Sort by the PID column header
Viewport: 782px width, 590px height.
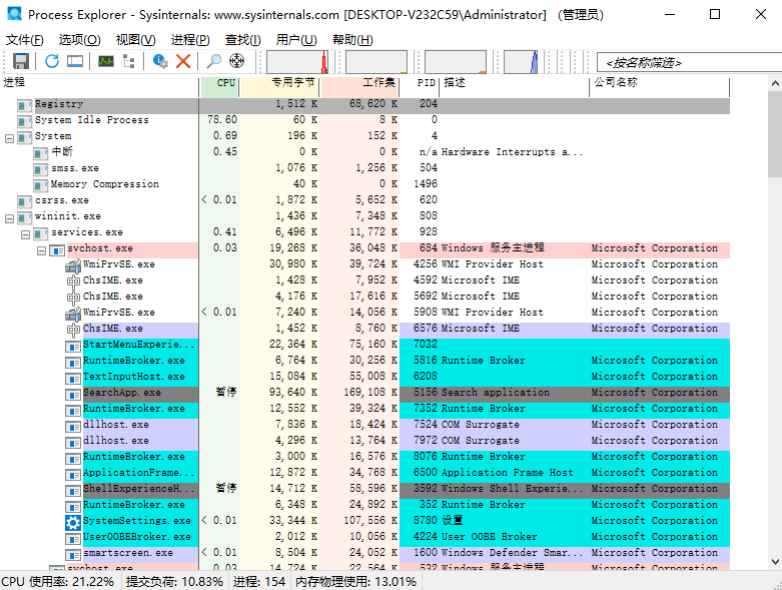point(419,87)
